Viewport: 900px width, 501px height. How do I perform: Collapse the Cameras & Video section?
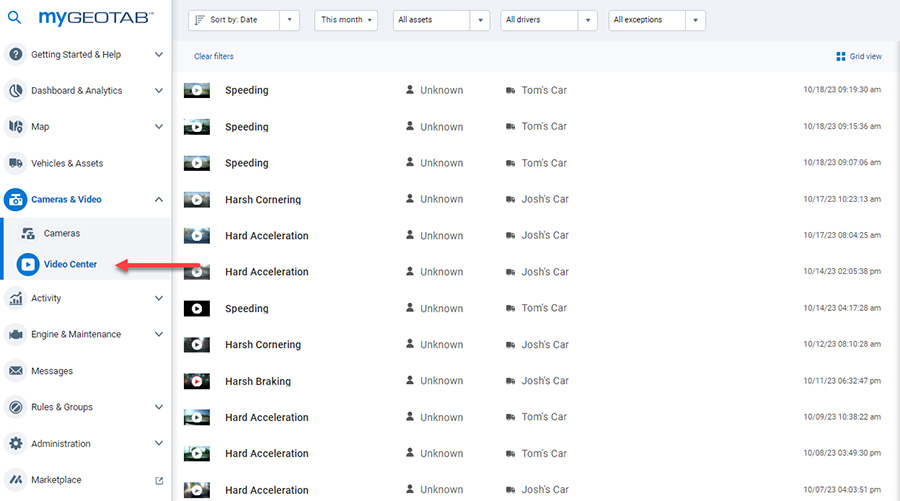[158, 200]
